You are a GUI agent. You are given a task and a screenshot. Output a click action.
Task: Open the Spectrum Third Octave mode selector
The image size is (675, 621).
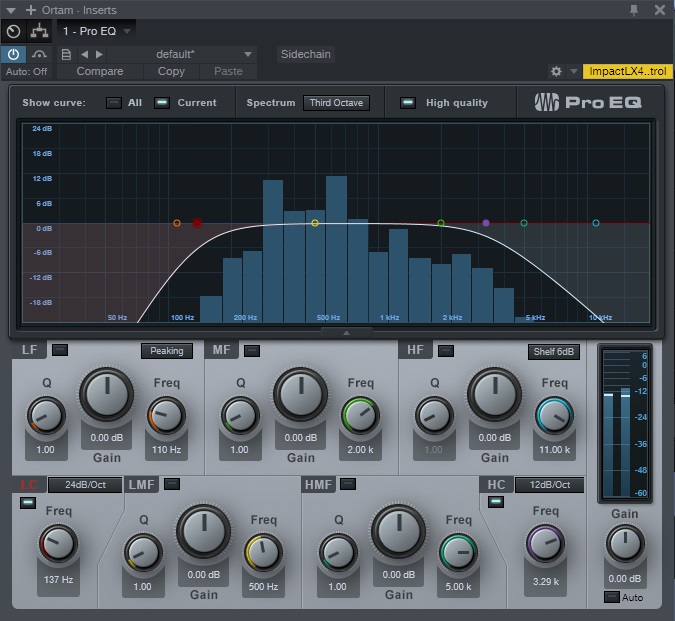(x=336, y=103)
